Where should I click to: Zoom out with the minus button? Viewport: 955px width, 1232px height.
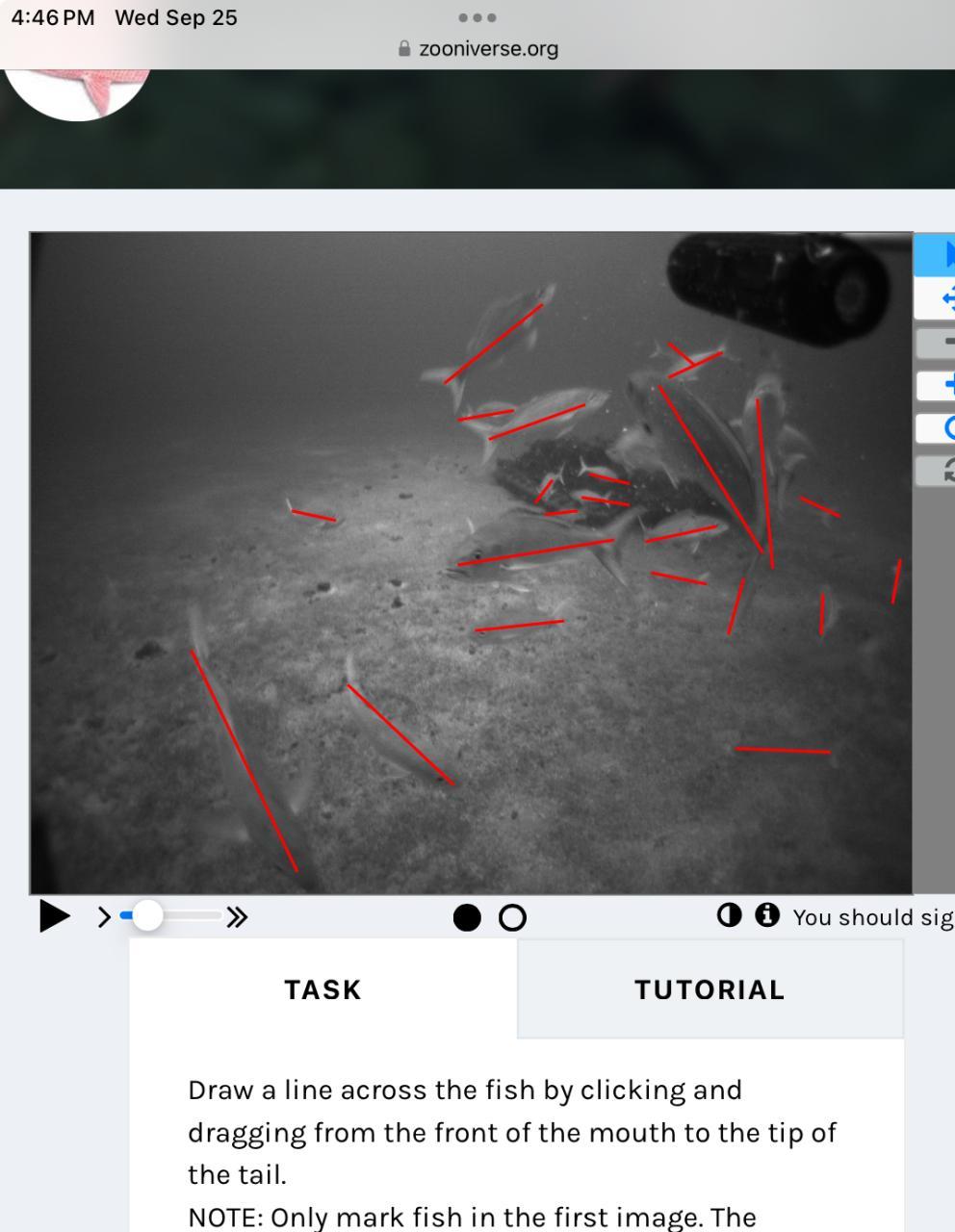point(935,342)
